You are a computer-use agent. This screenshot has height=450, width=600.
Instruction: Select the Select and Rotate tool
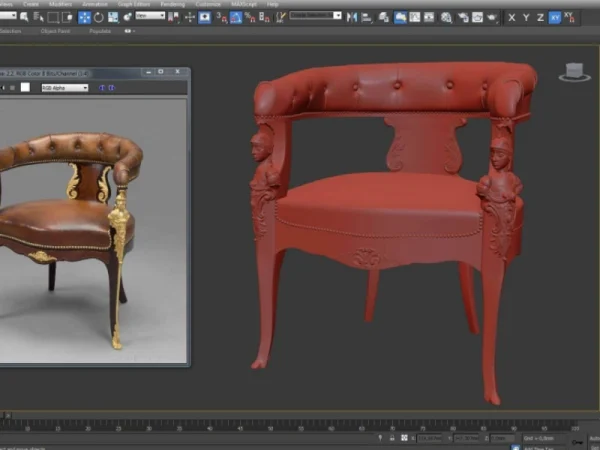(x=99, y=17)
